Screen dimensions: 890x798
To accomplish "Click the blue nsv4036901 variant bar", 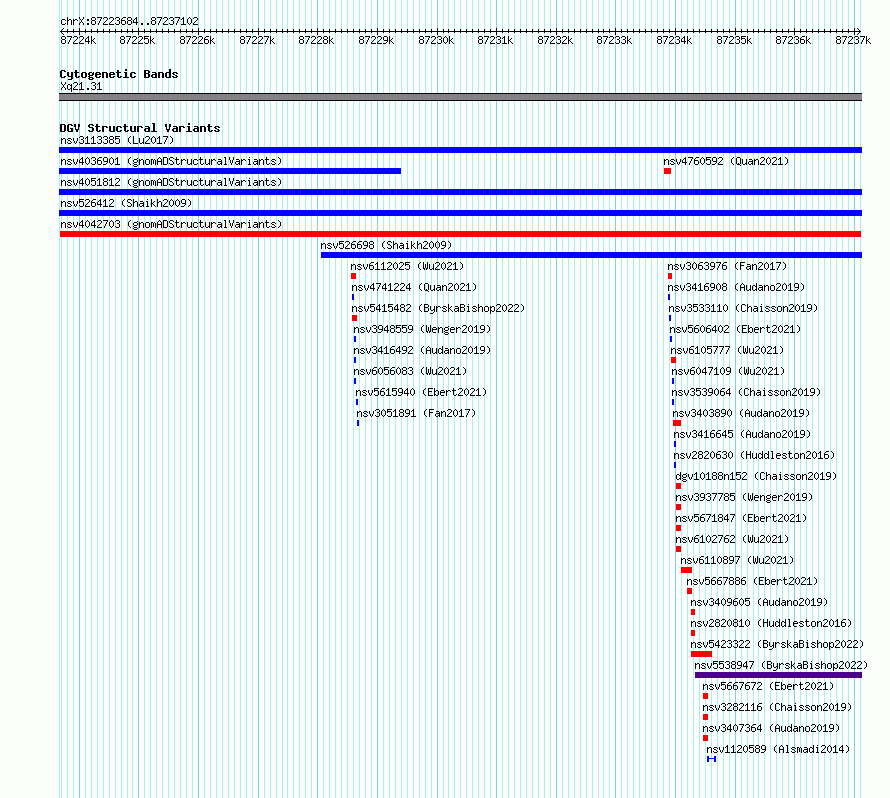I will (230, 171).
